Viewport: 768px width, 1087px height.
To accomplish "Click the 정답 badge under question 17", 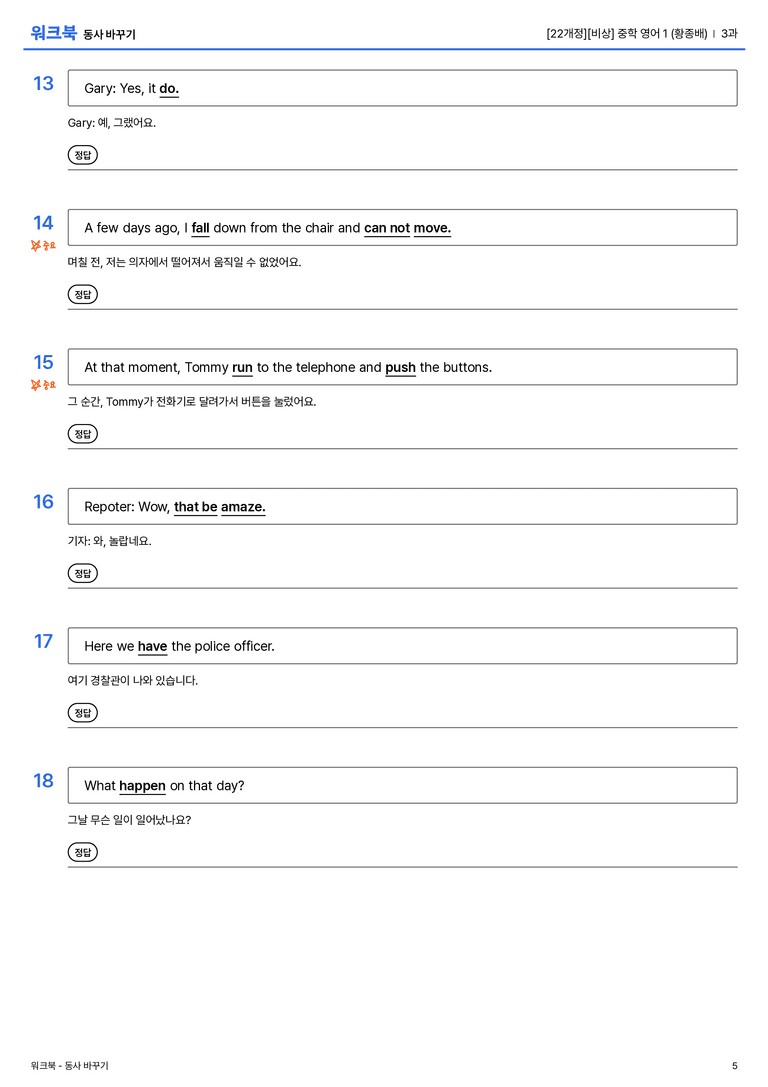I will click(82, 713).
